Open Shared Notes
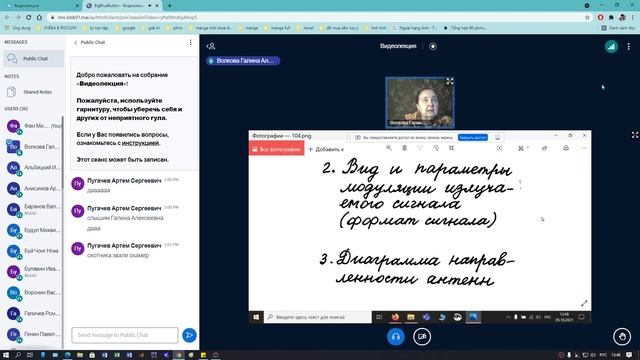 (33, 92)
